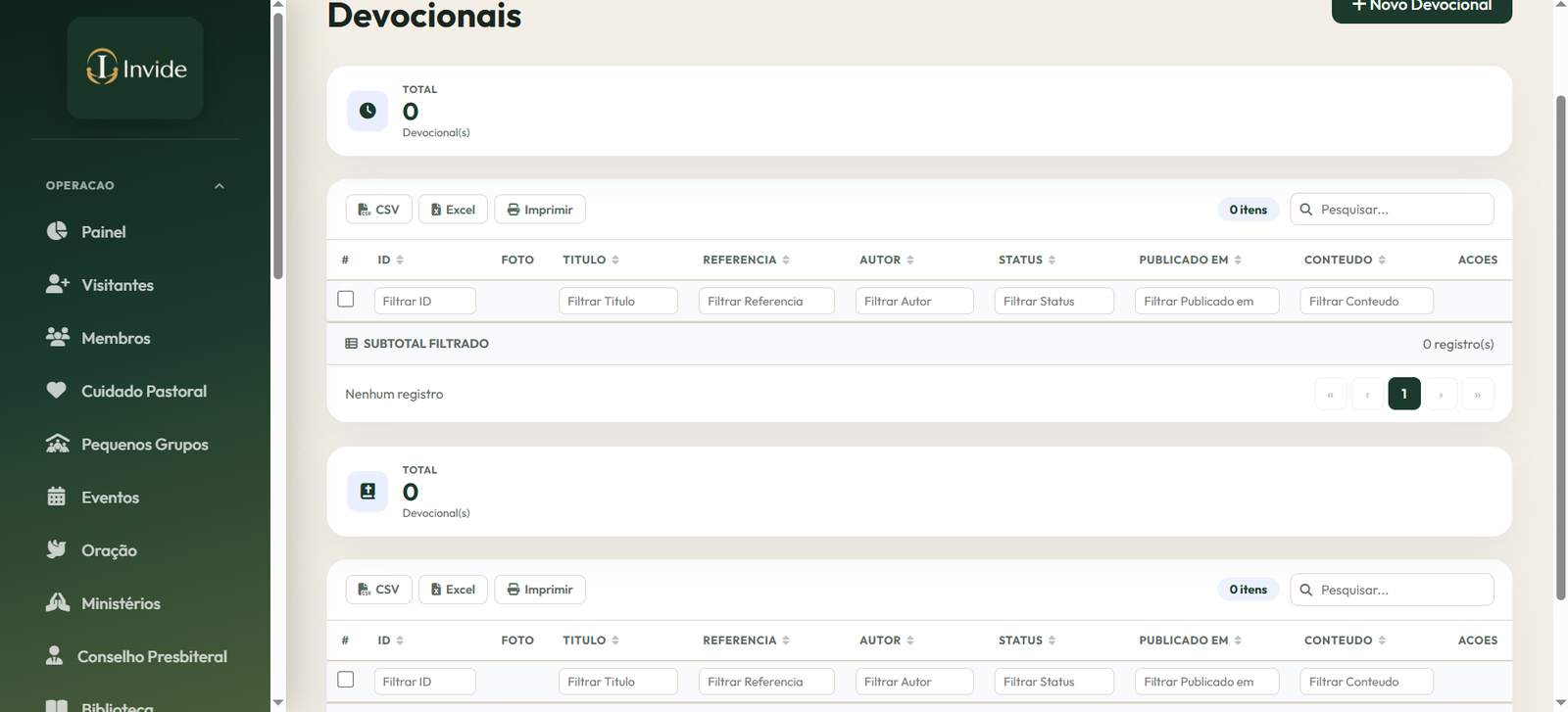
Task: Click the bible icon in the lower total card
Action: click(x=367, y=491)
